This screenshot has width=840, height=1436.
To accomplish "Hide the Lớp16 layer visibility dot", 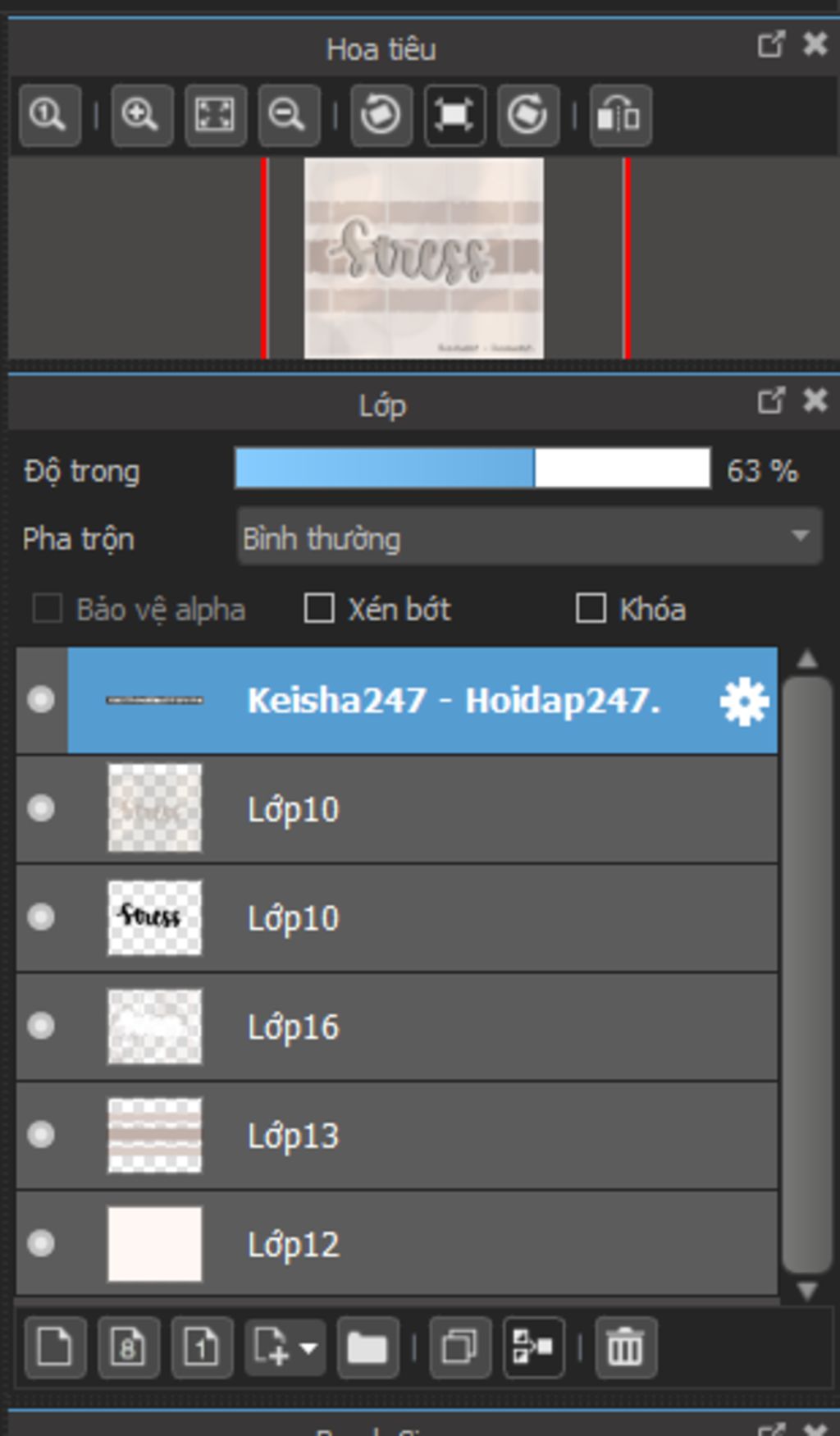I will point(41,1026).
